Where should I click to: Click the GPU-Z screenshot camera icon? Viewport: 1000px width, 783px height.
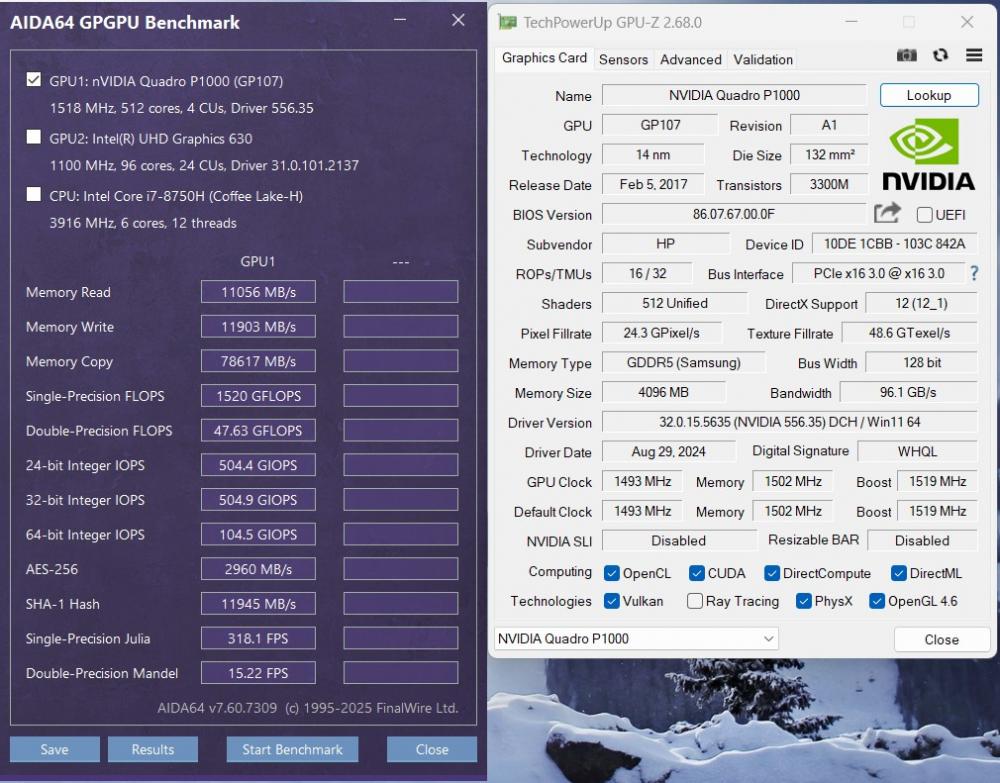coord(907,56)
